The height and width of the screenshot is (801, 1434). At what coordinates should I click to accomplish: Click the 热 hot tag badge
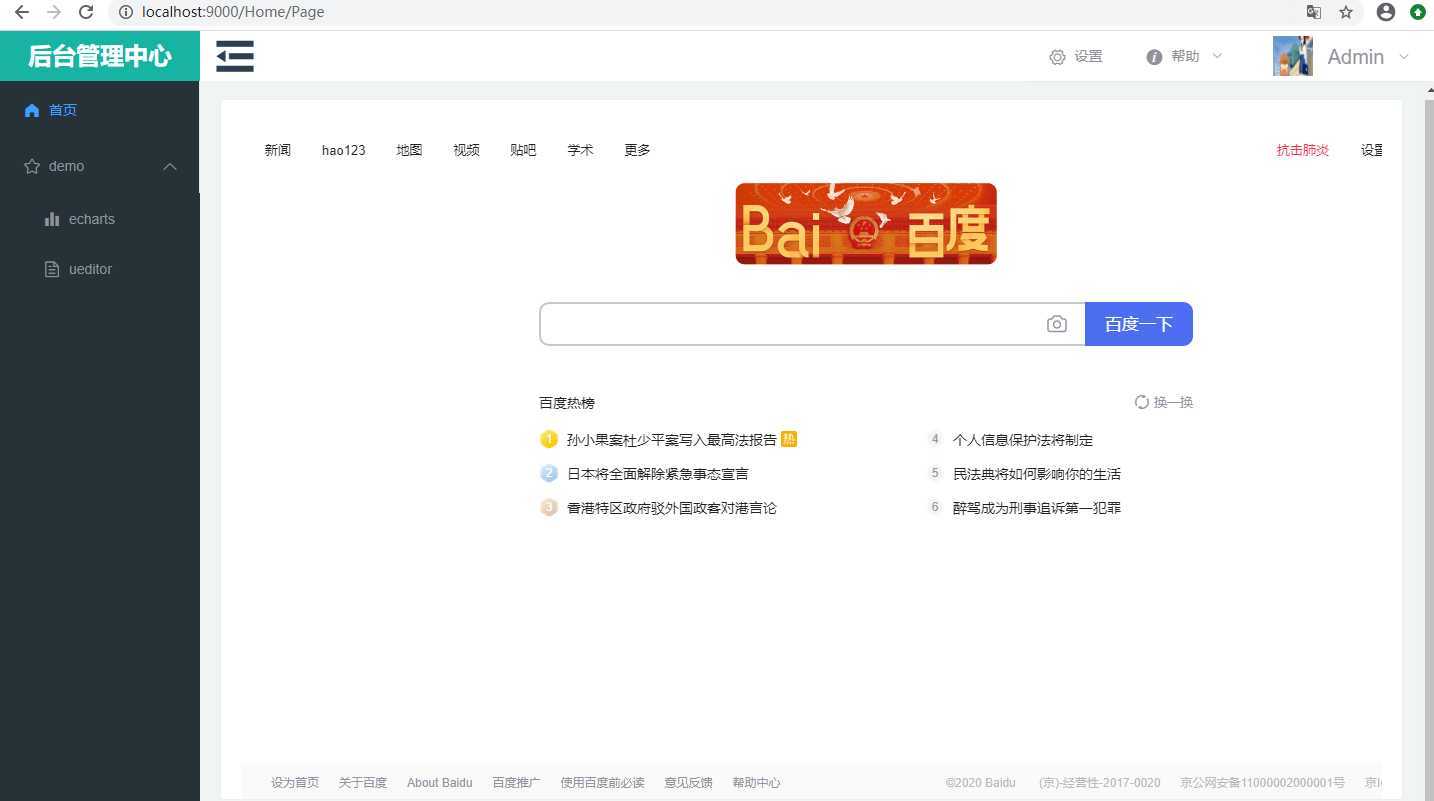(789, 439)
